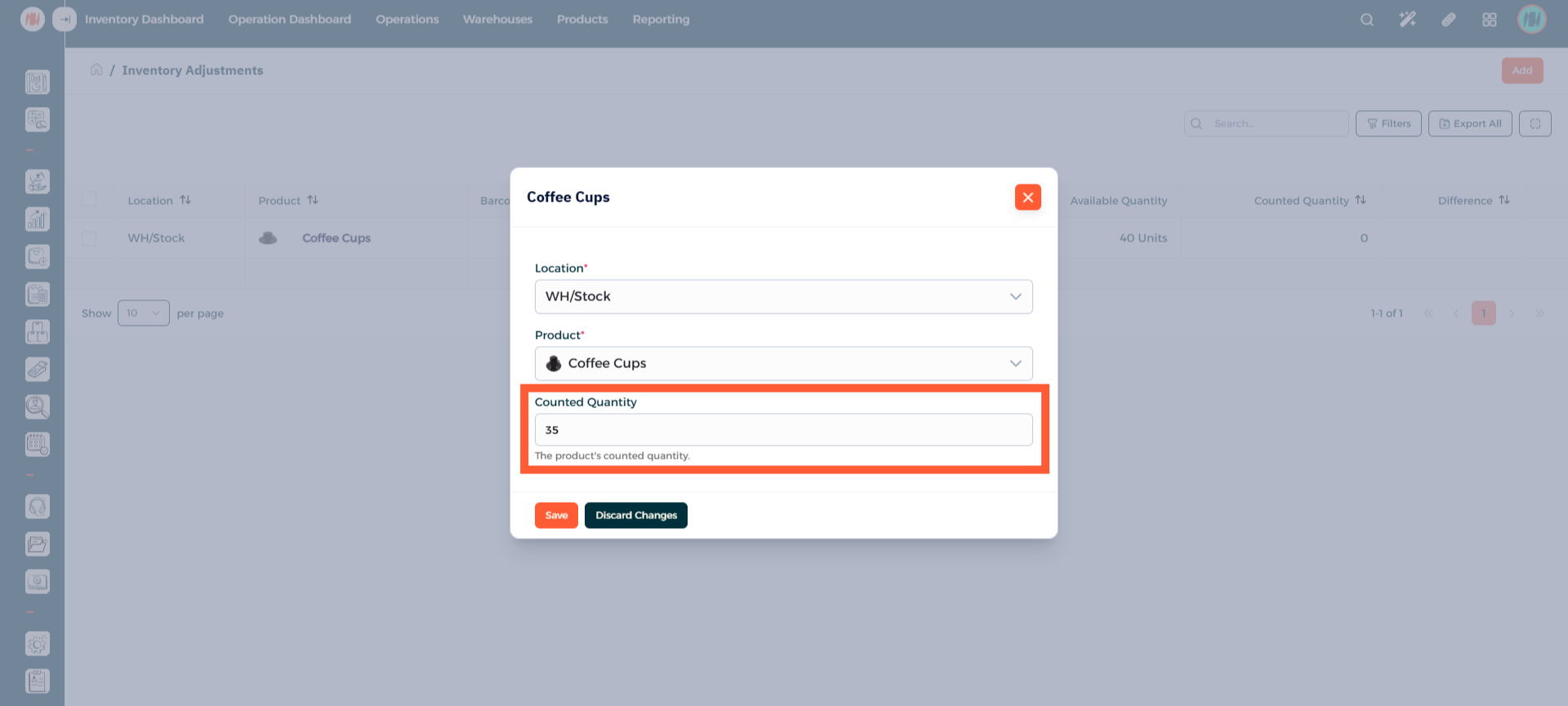Click the Counted Quantity input field

coord(783,430)
